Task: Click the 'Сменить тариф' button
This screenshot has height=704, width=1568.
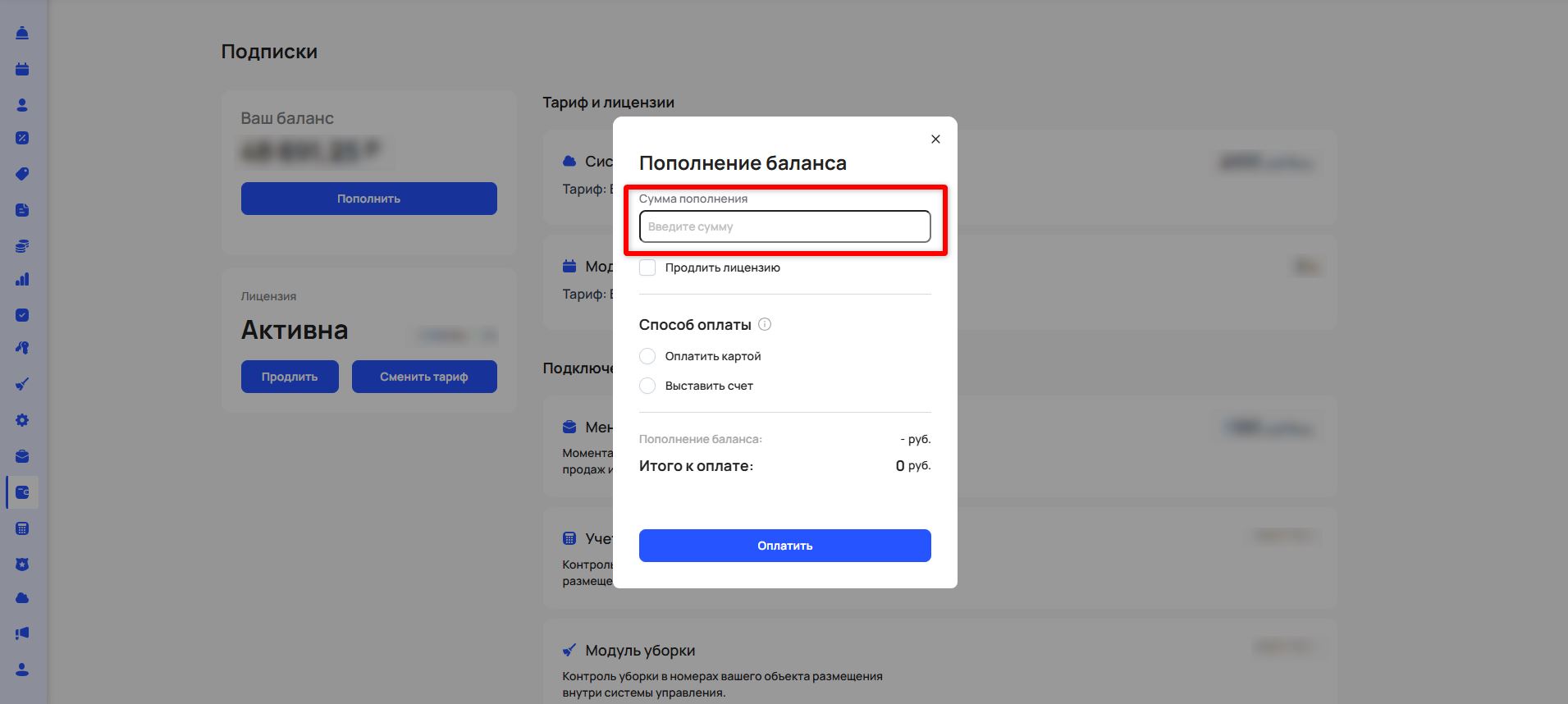Action: (423, 377)
